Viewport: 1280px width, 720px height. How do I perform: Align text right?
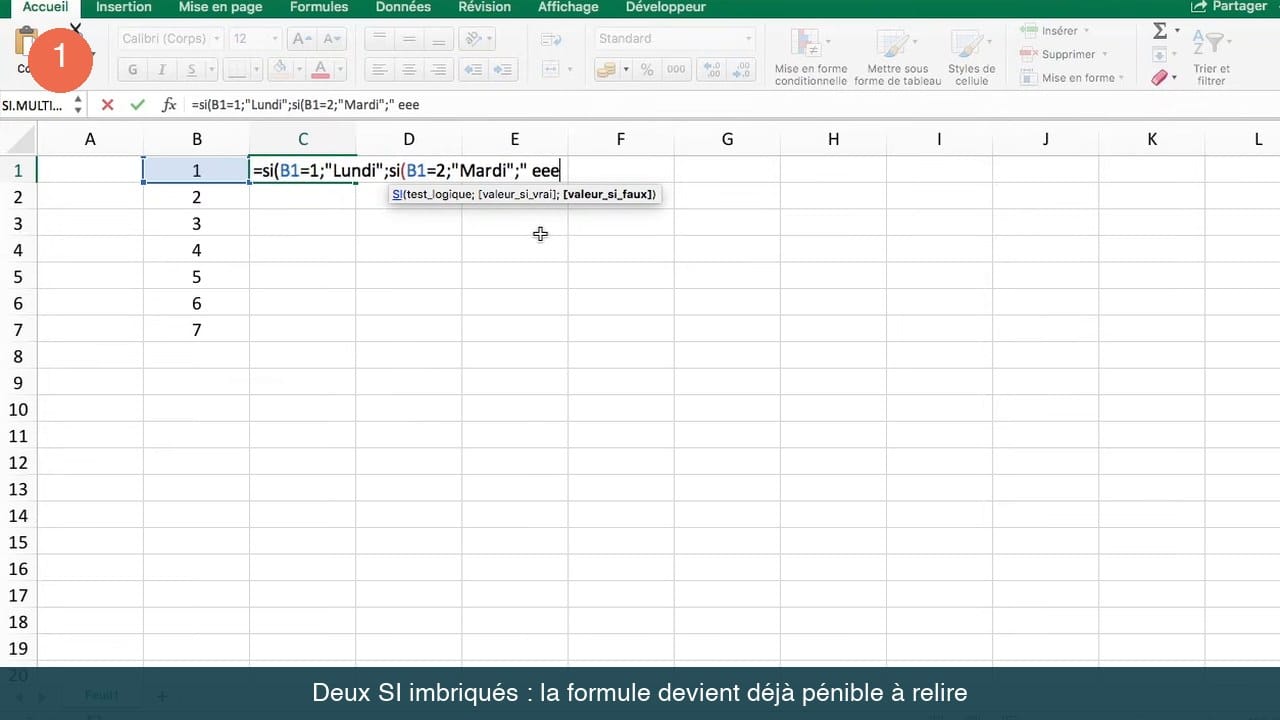point(438,70)
